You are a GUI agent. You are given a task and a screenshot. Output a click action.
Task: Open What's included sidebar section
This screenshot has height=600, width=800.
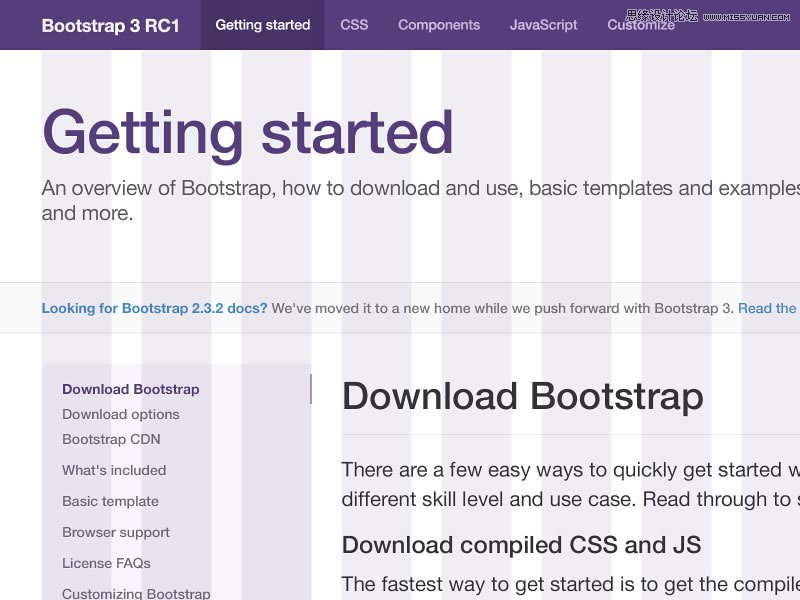114,470
